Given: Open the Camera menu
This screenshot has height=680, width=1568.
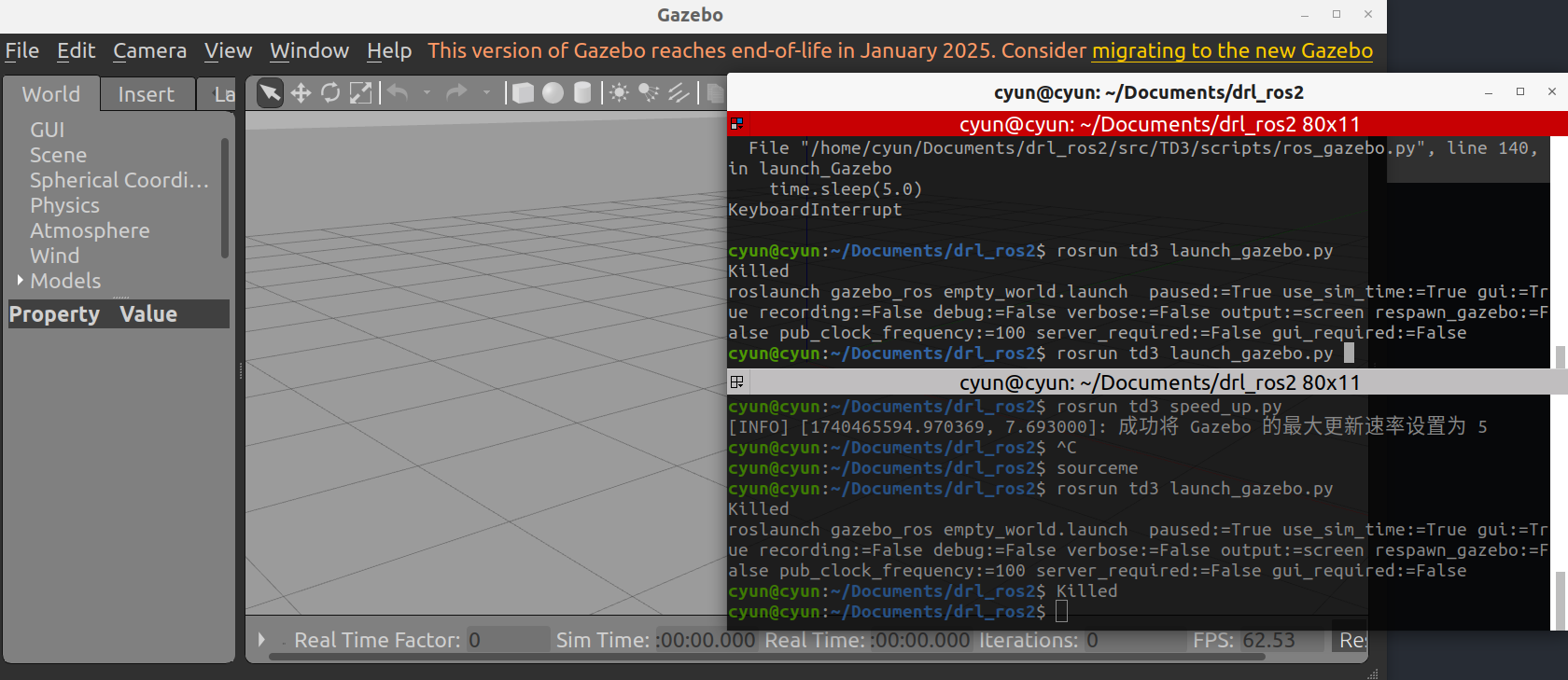Looking at the screenshot, I should pyautogui.click(x=149, y=50).
